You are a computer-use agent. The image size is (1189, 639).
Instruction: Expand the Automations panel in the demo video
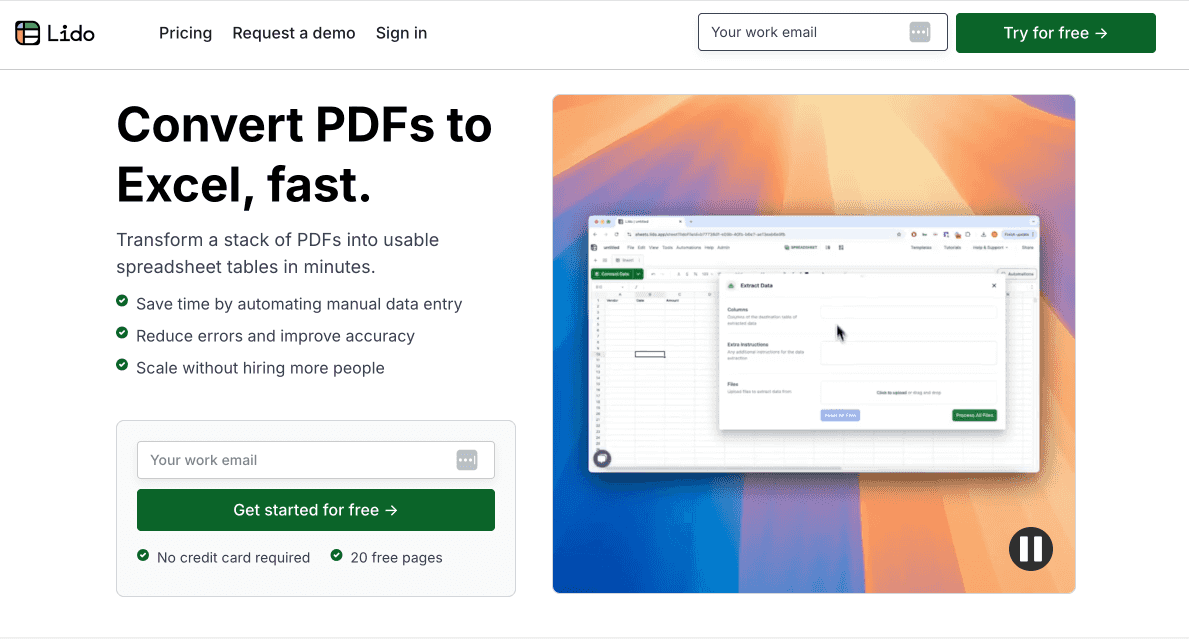[1020, 274]
